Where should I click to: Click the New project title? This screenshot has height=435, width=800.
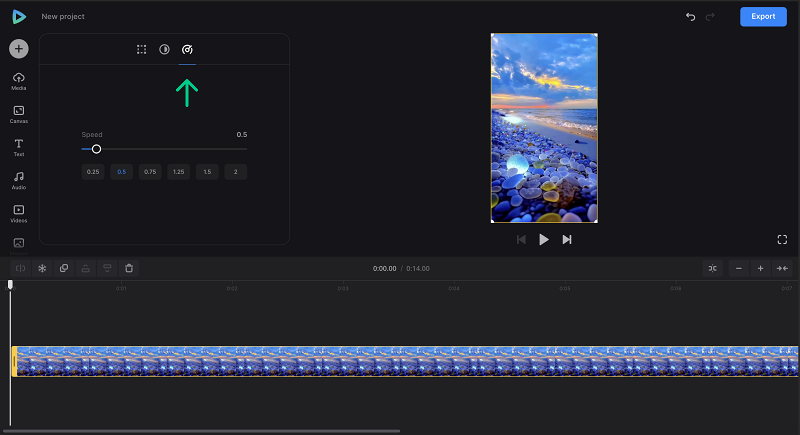click(x=63, y=16)
